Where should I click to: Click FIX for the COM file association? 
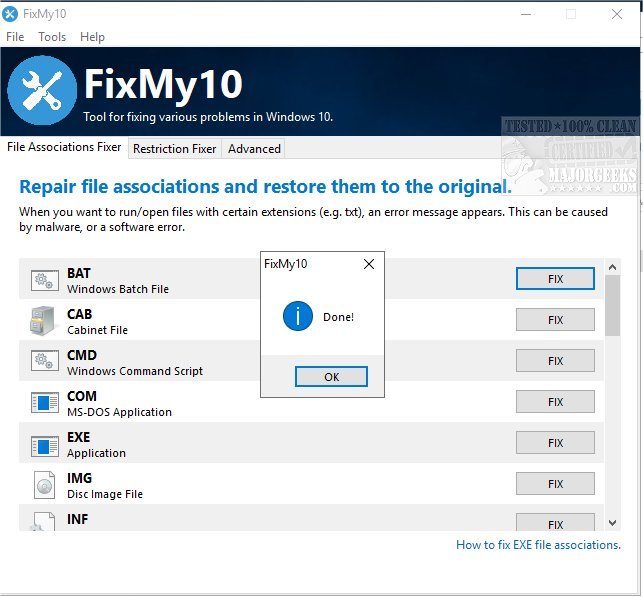555,402
